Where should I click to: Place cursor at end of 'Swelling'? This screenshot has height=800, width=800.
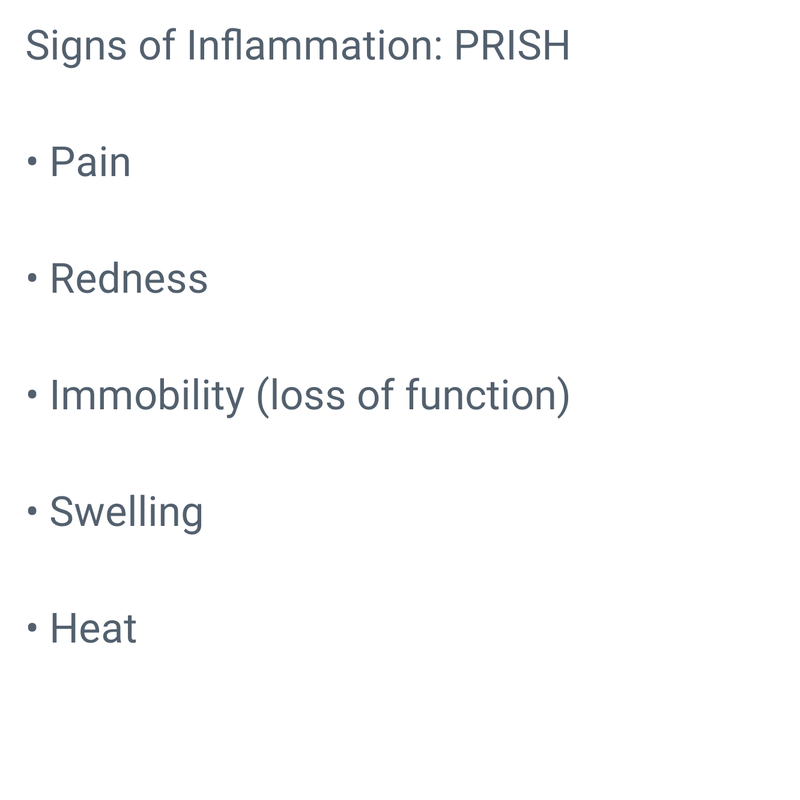[x=203, y=513]
